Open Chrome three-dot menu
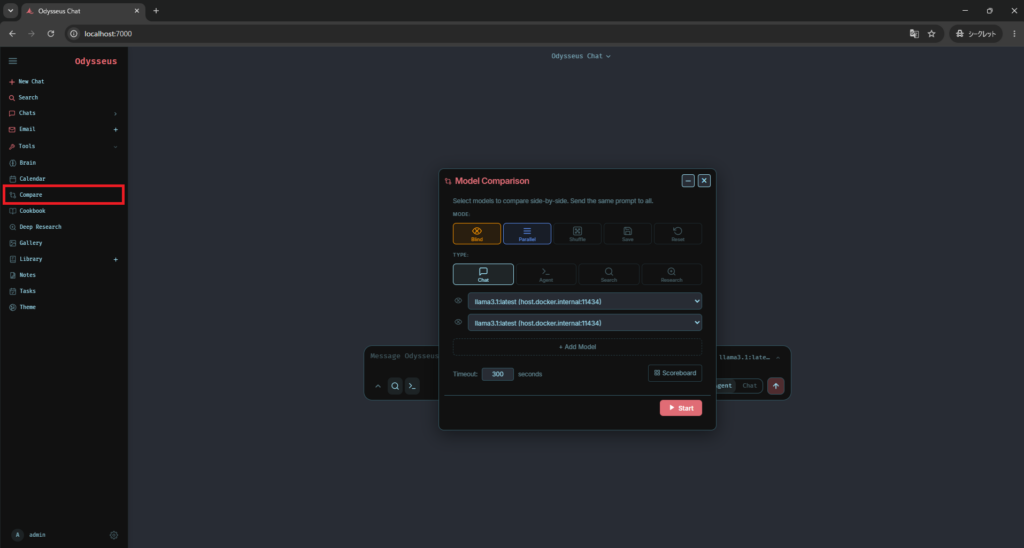The height and width of the screenshot is (548, 1024). tap(1014, 34)
